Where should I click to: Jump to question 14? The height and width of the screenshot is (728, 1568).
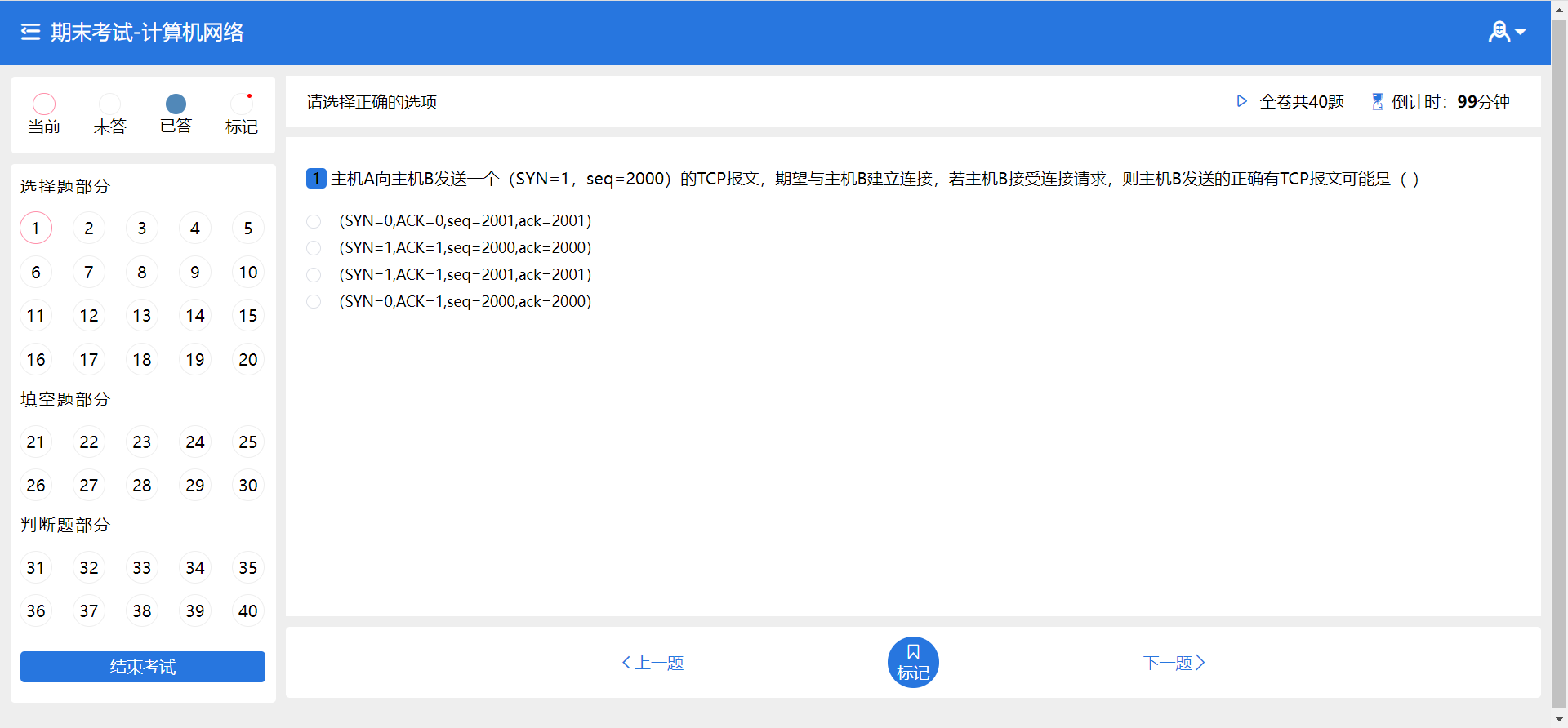(195, 315)
